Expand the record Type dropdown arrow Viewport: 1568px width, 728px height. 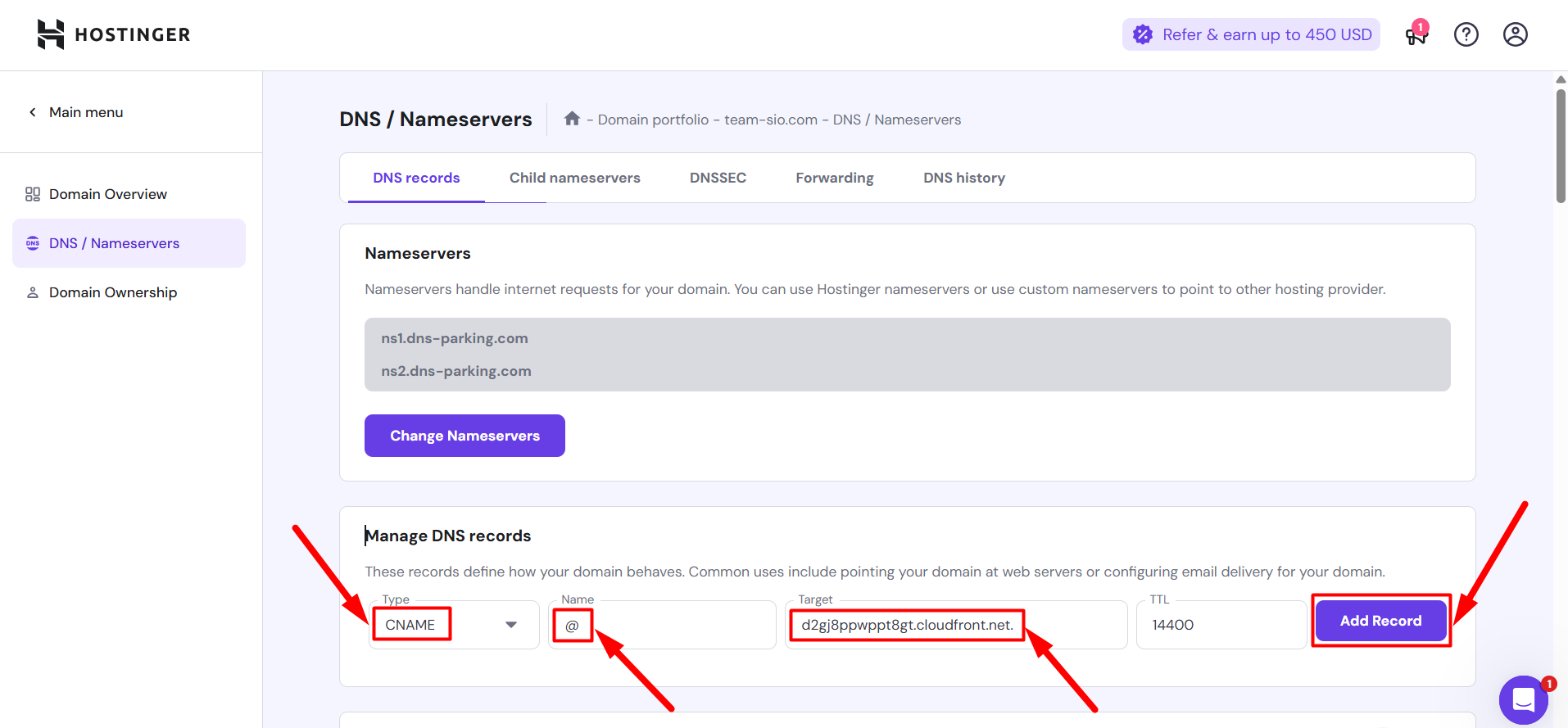click(511, 625)
